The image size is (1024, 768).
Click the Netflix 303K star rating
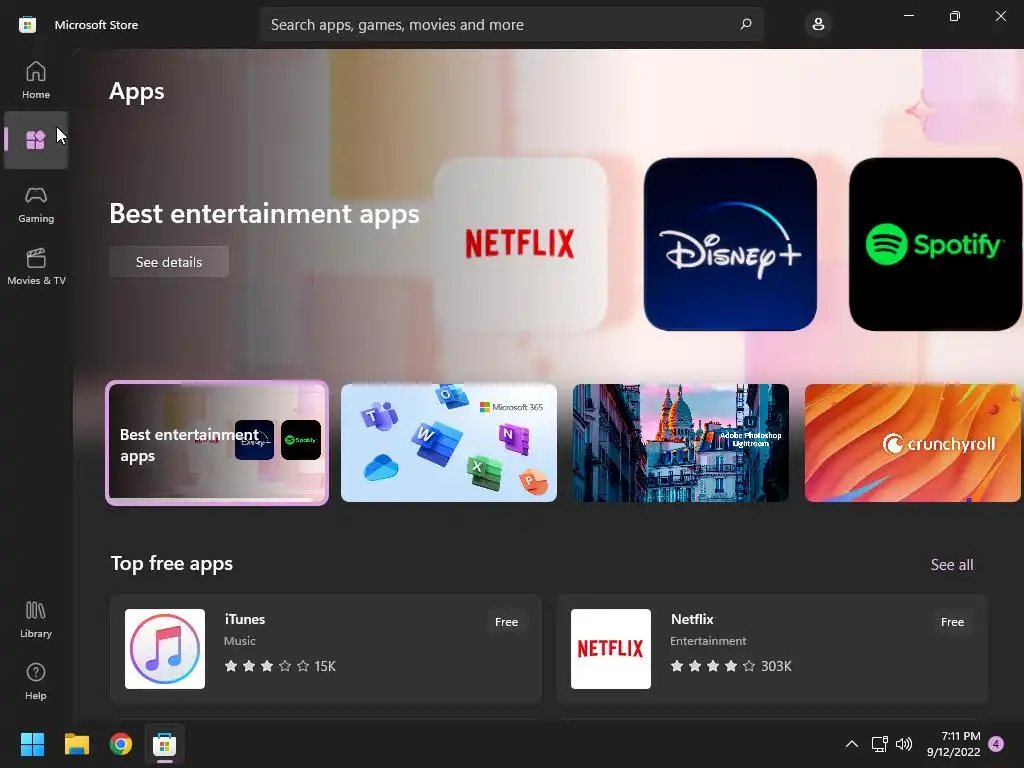(x=731, y=666)
